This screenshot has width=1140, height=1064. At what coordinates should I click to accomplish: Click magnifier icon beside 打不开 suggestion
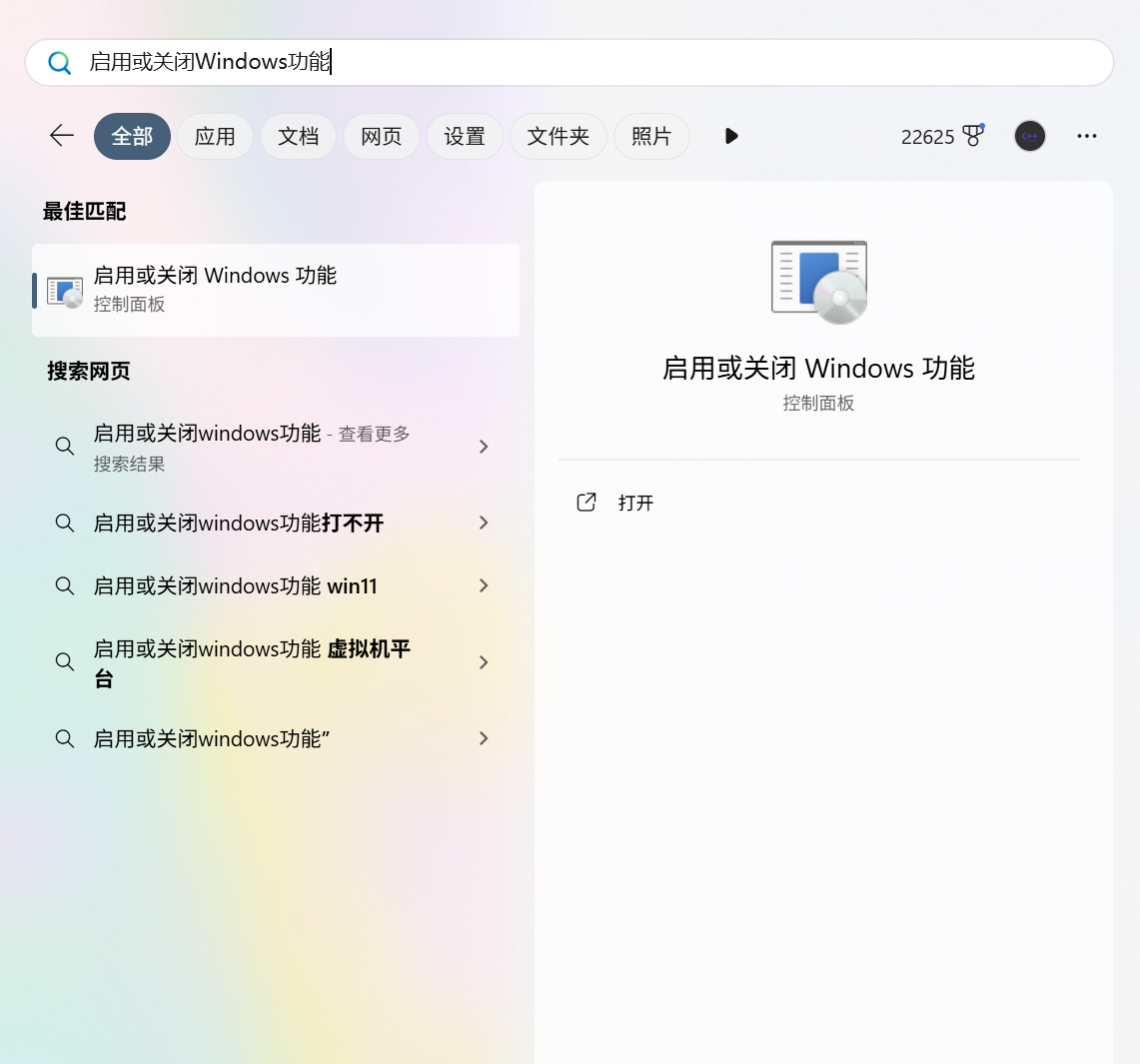[65, 523]
